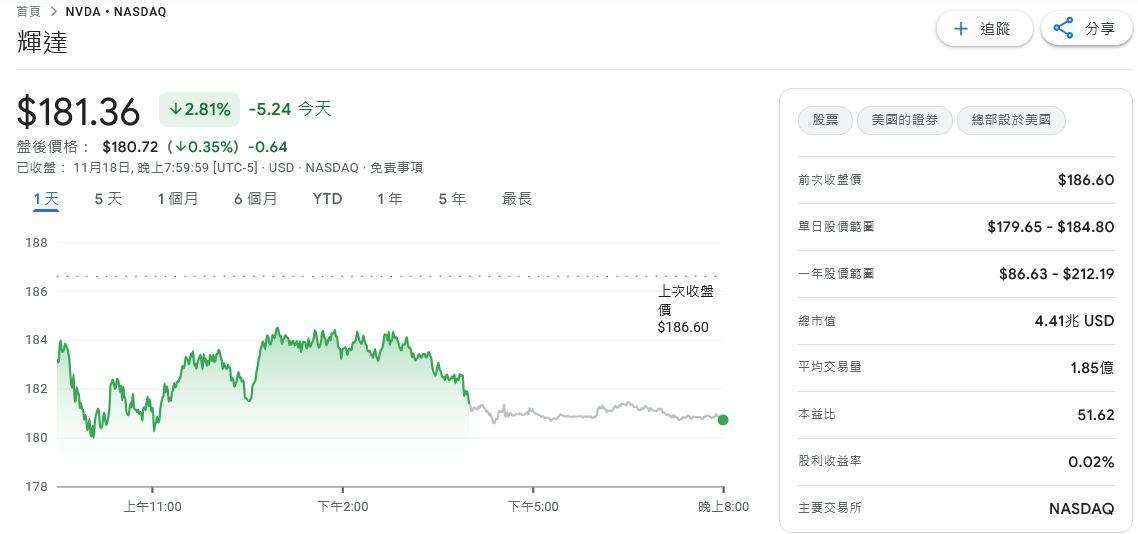Click the share icon on 分享 button
1138x534 pixels.
tap(1064, 29)
